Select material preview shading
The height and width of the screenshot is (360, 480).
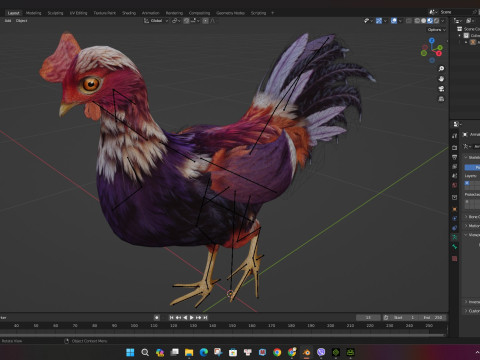(430, 21)
